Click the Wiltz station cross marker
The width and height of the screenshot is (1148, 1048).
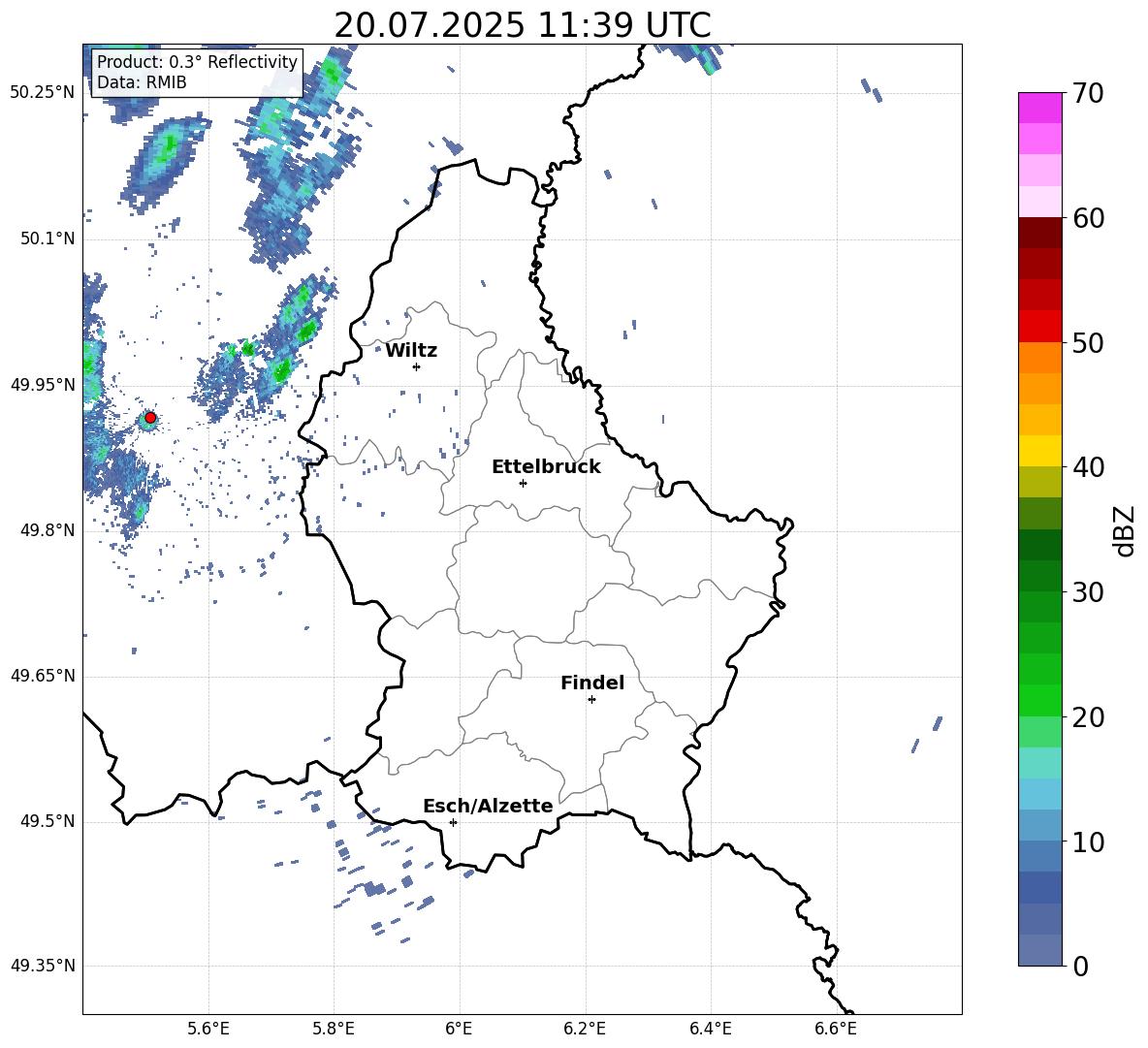[417, 366]
